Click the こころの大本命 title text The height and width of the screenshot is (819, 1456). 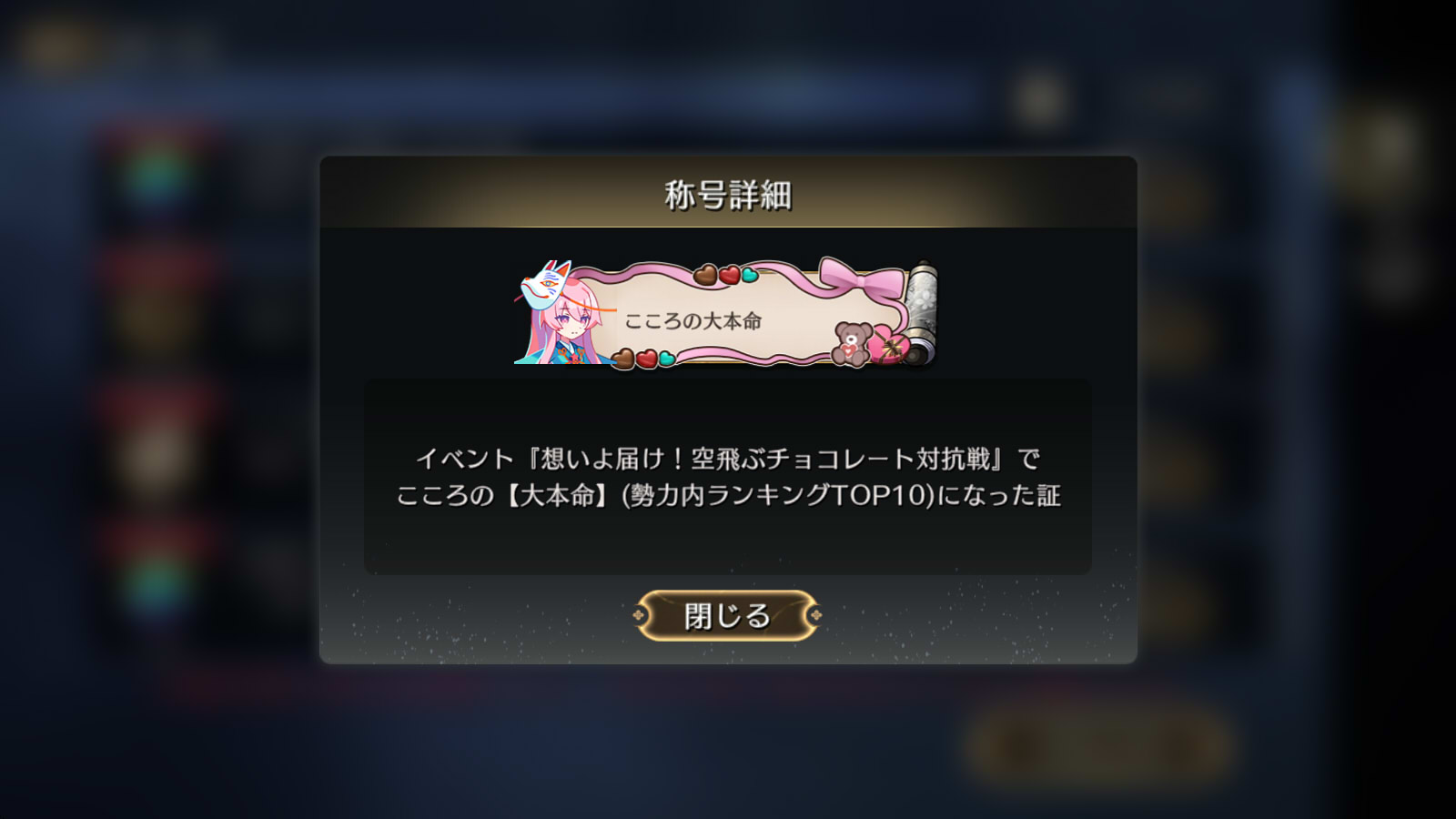[693, 321]
